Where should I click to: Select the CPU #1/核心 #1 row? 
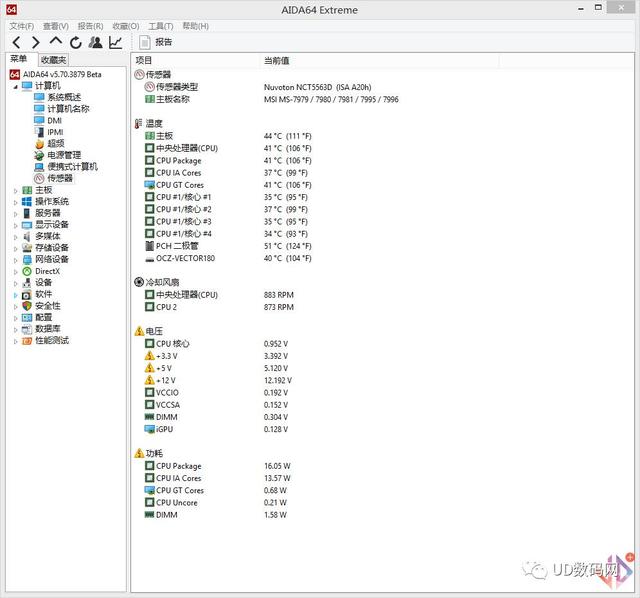pyautogui.click(x=228, y=197)
